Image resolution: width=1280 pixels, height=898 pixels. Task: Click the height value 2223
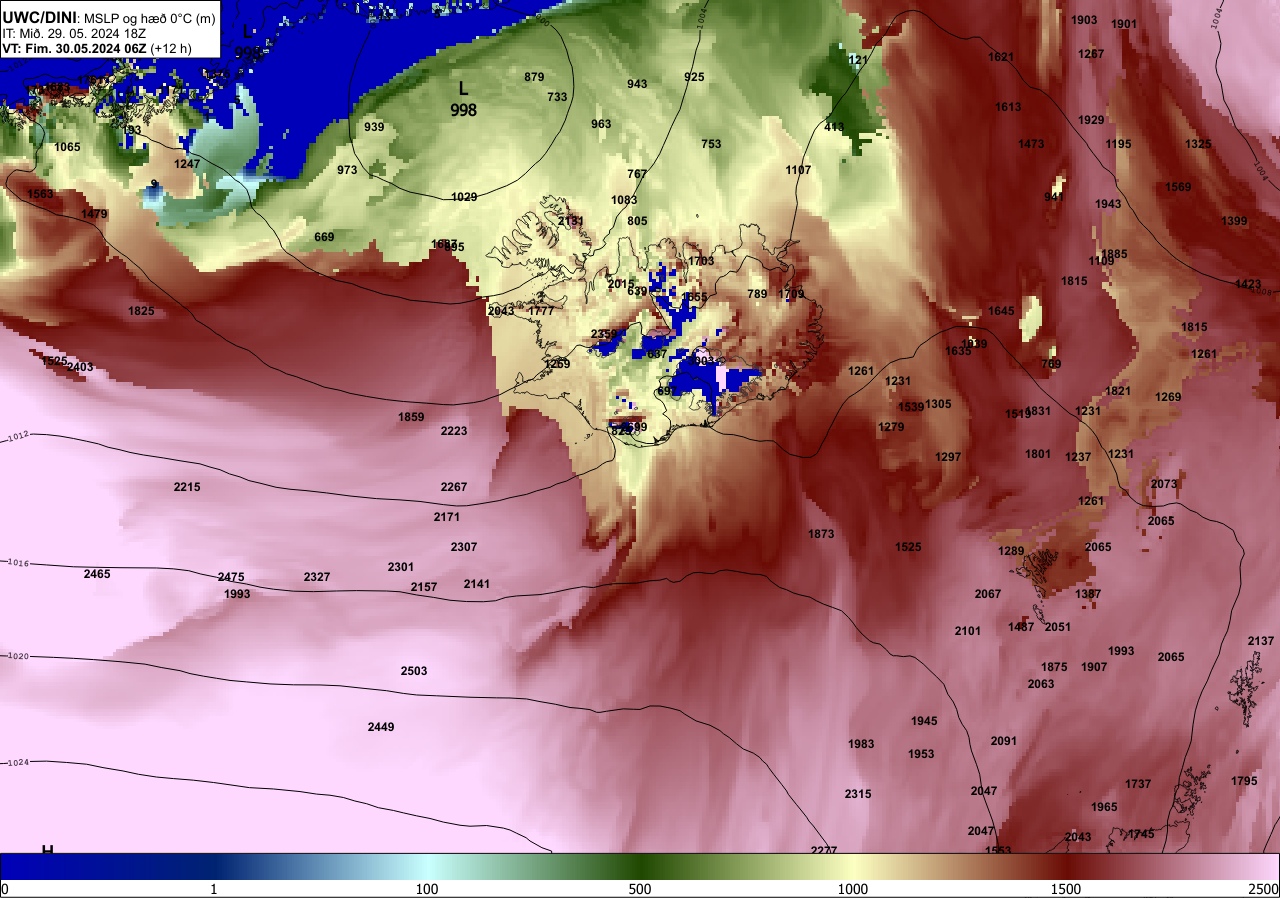coord(454,431)
